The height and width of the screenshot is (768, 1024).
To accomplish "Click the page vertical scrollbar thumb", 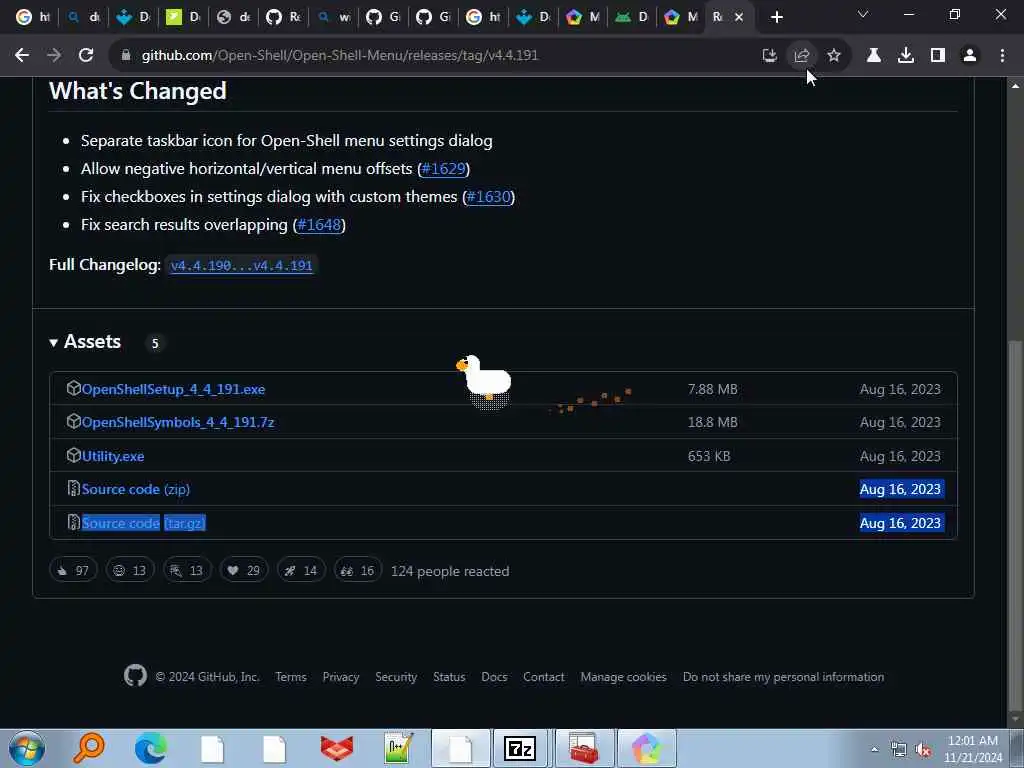I will coord(1015,526).
